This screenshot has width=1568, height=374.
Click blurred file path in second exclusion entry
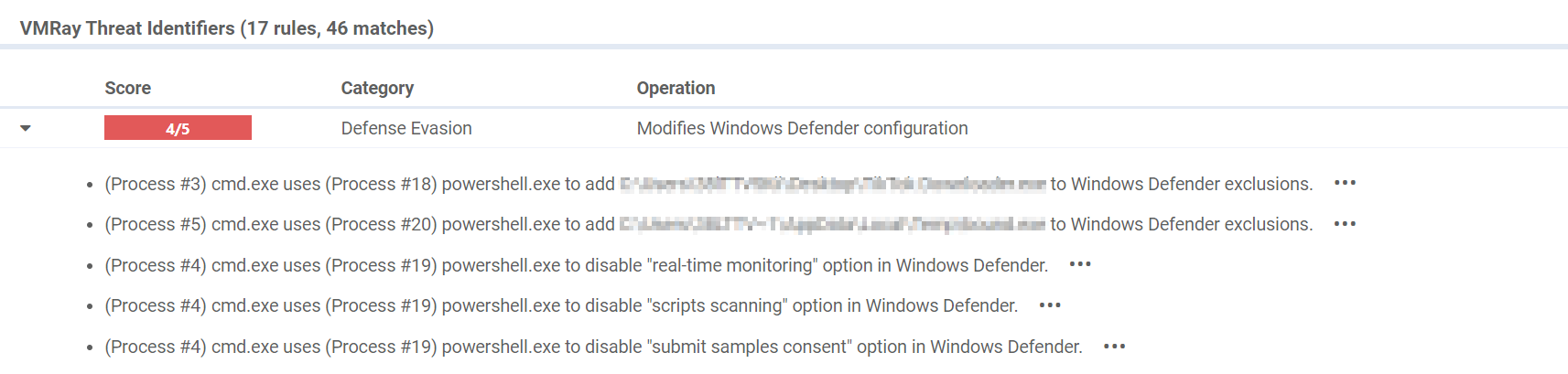tap(833, 224)
